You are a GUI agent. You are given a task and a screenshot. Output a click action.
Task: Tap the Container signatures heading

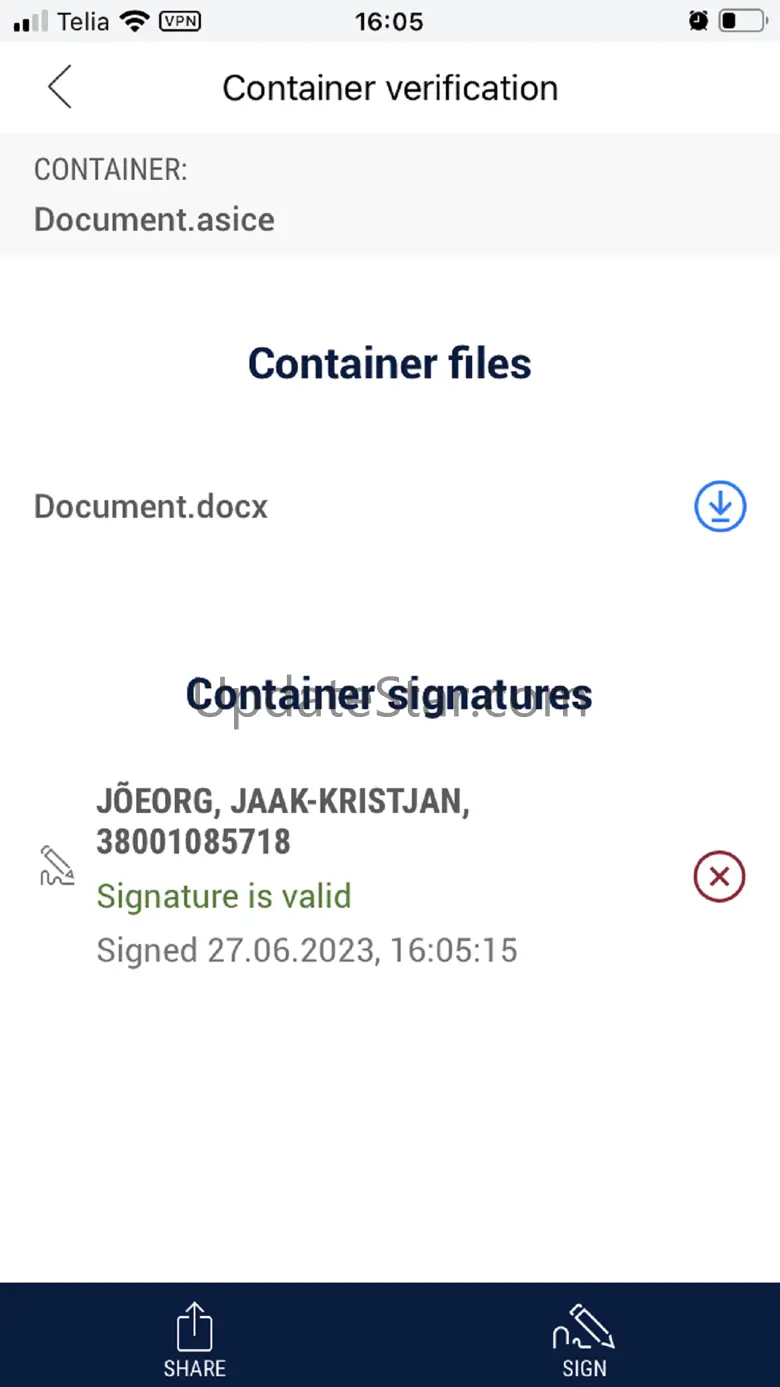(389, 695)
